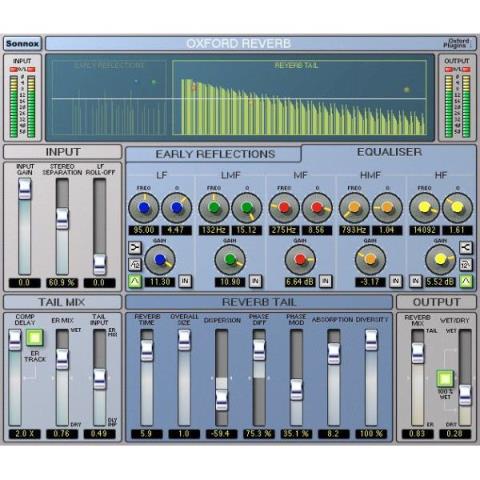Click the LF frequency value 95.00
Image resolution: width=480 pixels, height=480 pixels.
pyautogui.click(x=144, y=230)
